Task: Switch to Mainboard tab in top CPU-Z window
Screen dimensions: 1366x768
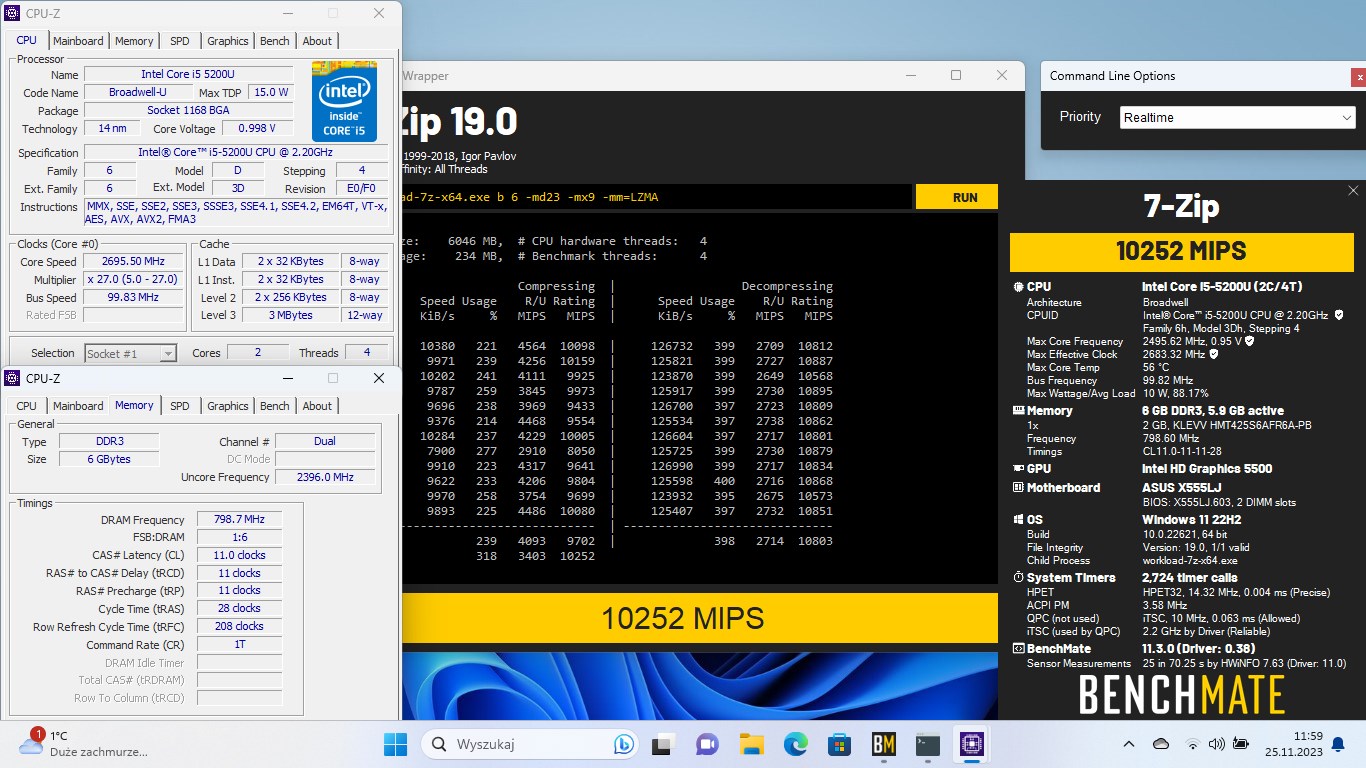Action: pos(78,41)
